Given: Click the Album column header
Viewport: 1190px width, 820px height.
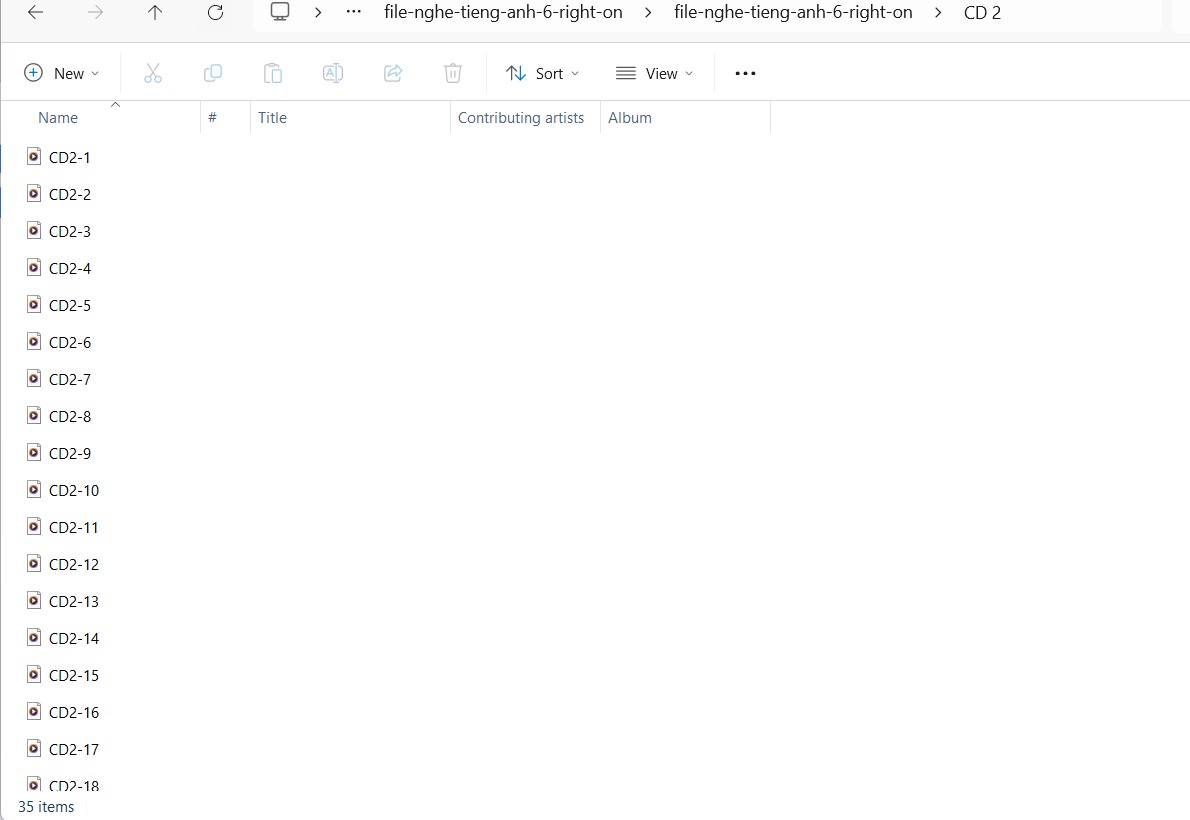Looking at the screenshot, I should coord(630,118).
